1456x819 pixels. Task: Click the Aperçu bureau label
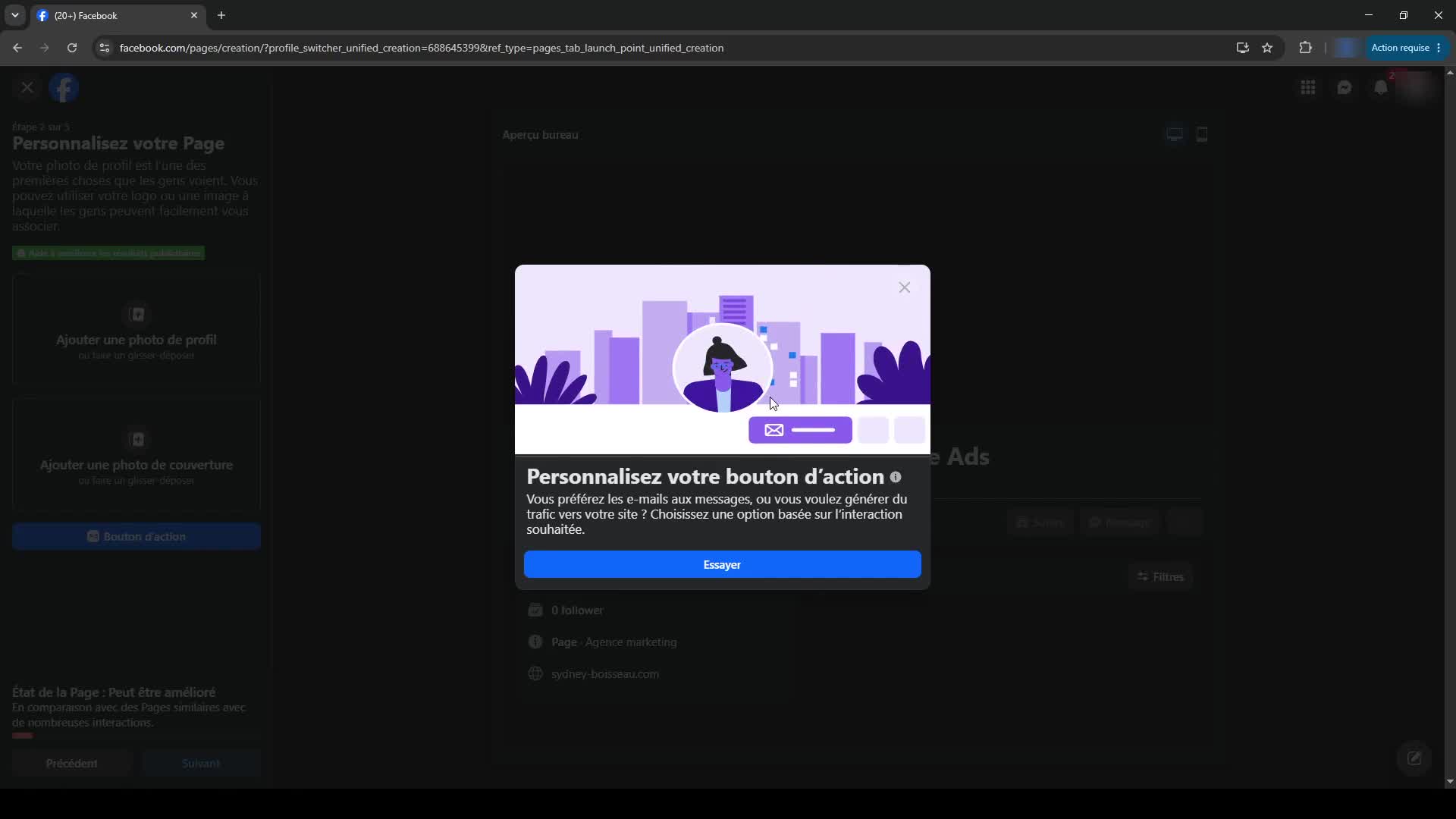pyautogui.click(x=540, y=135)
